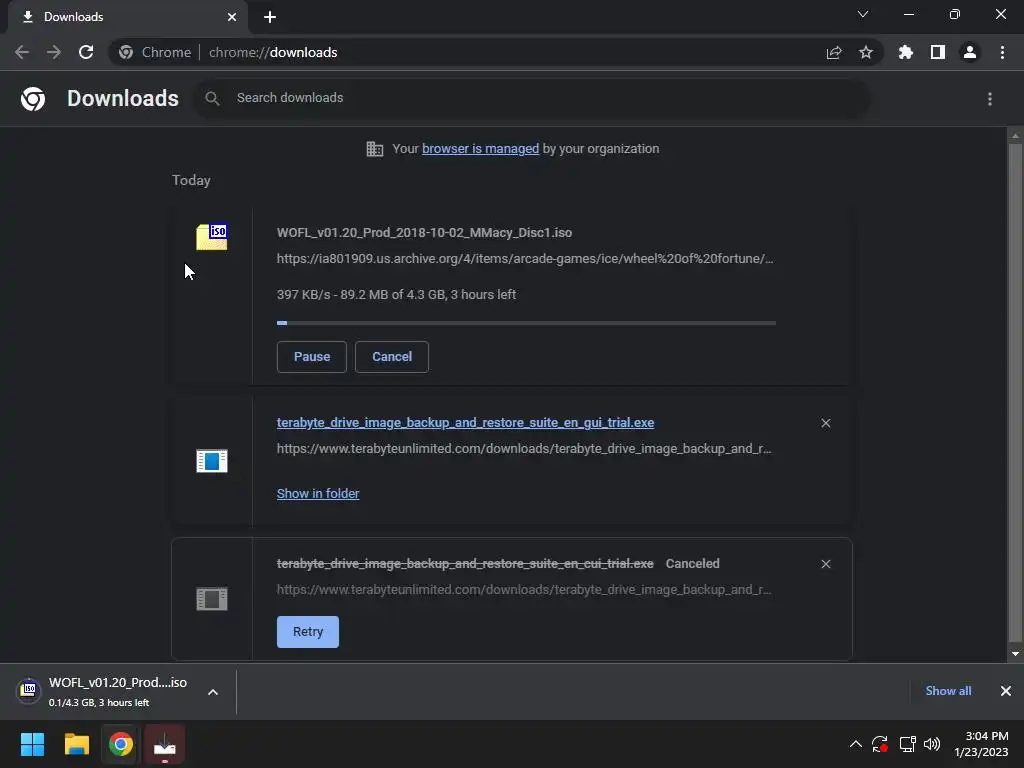
Task: Open terabyte gui_trial.exe file link
Action: 466,423
